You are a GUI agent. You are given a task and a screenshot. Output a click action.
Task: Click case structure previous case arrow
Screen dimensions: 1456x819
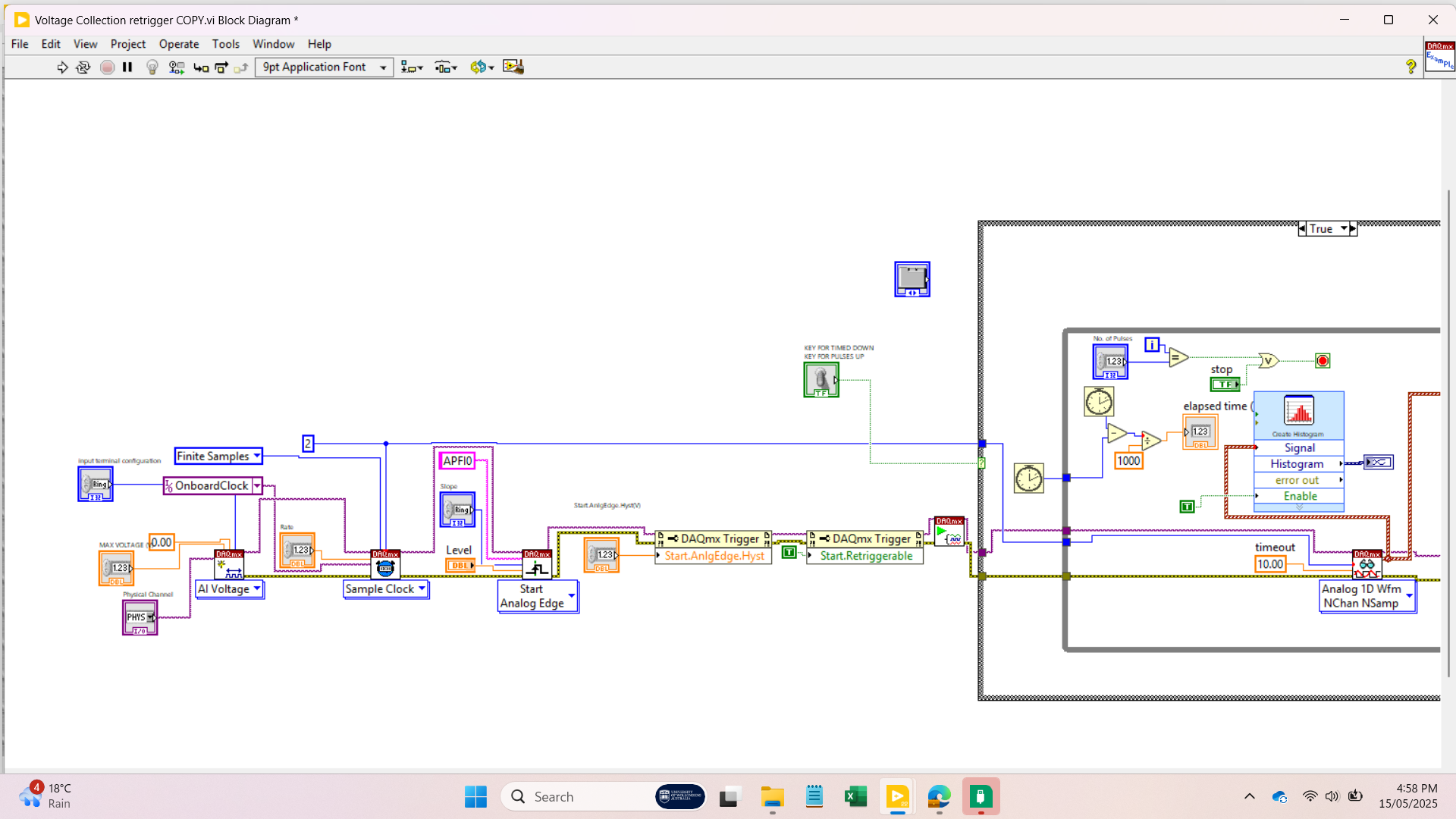click(1302, 229)
